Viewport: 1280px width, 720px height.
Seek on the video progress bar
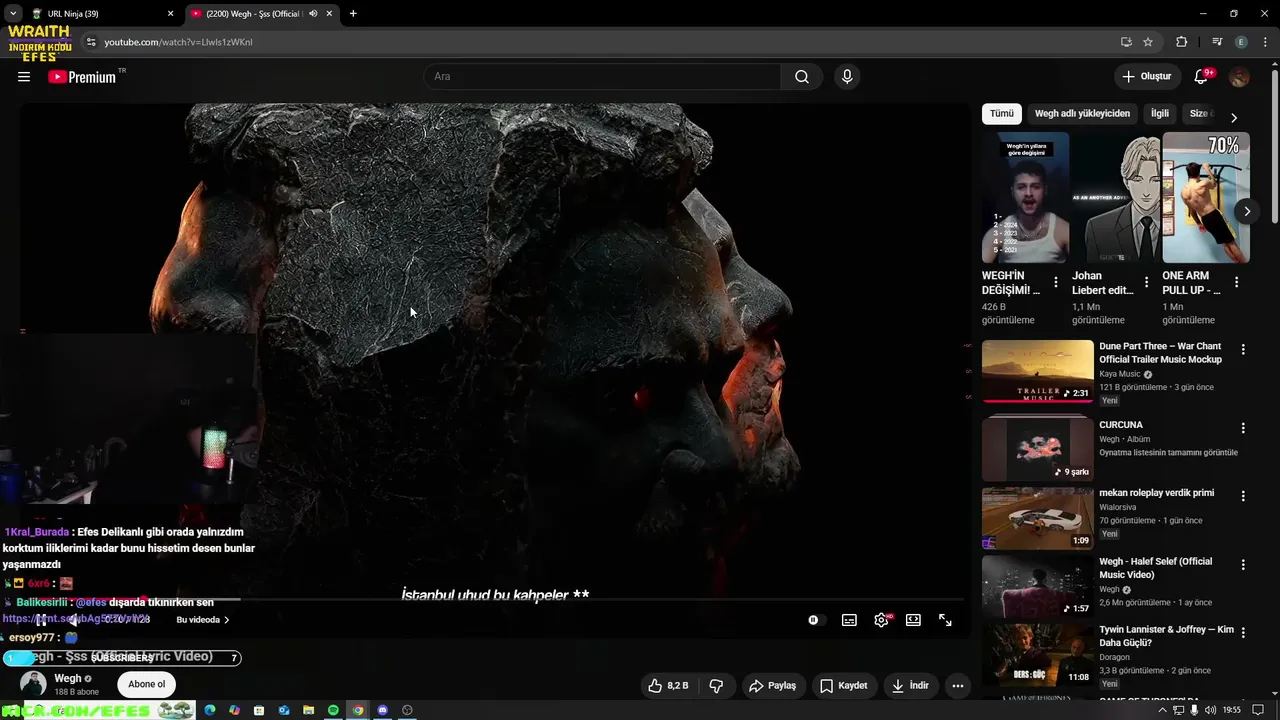494,600
